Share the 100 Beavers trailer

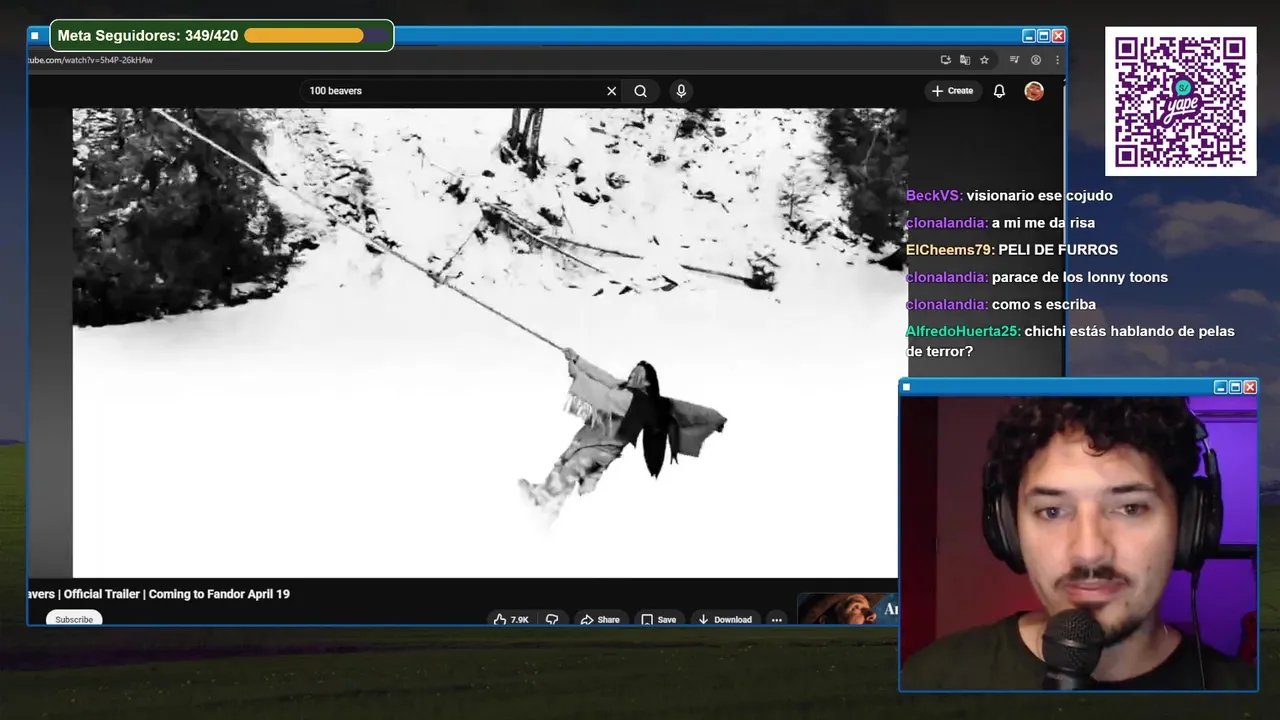point(600,619)
